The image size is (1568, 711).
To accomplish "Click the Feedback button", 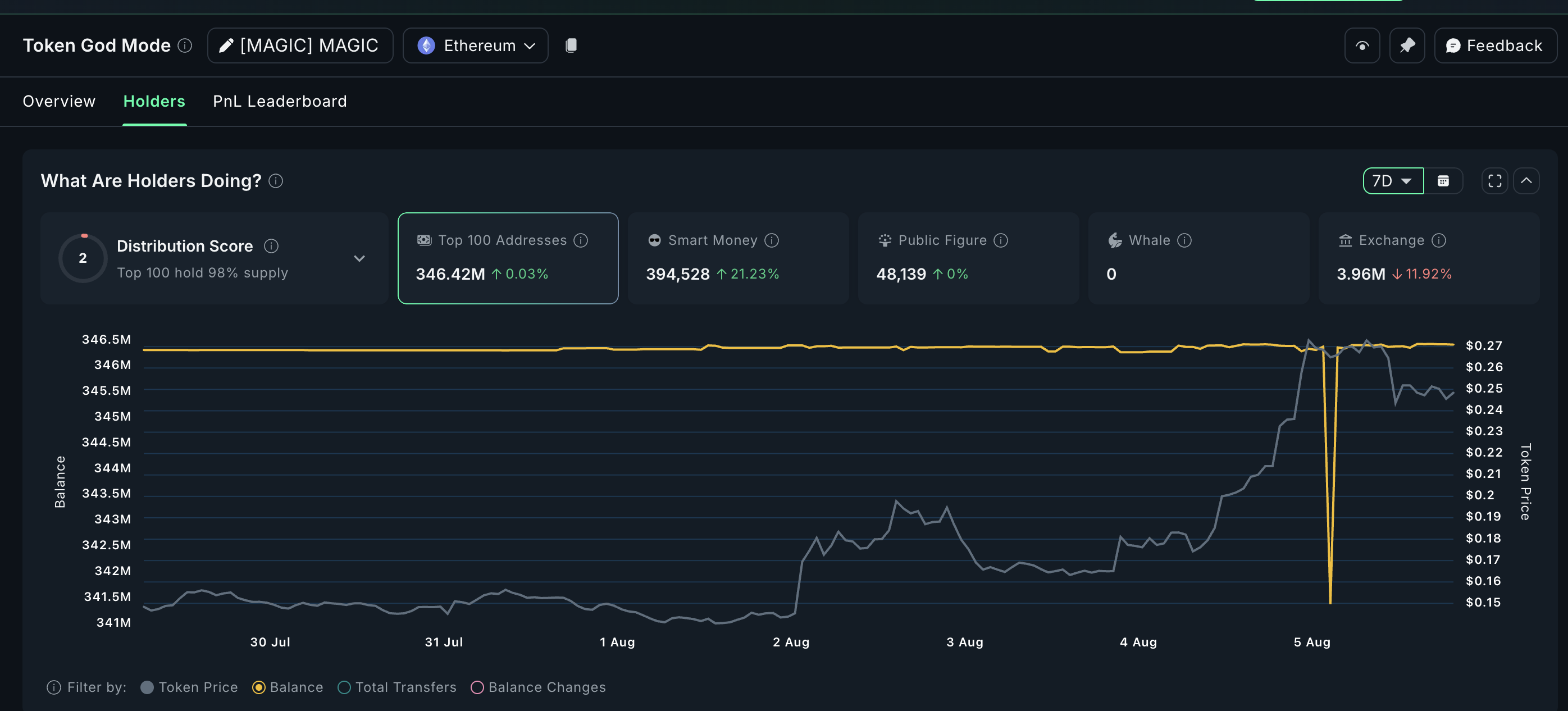I will point(1495,45).
